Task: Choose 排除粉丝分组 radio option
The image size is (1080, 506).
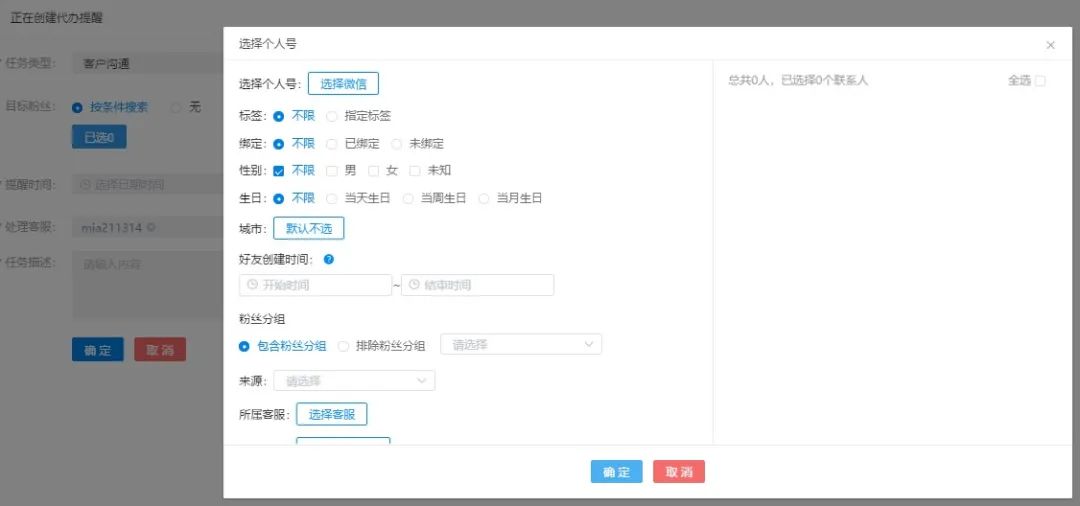Action: 344,346
